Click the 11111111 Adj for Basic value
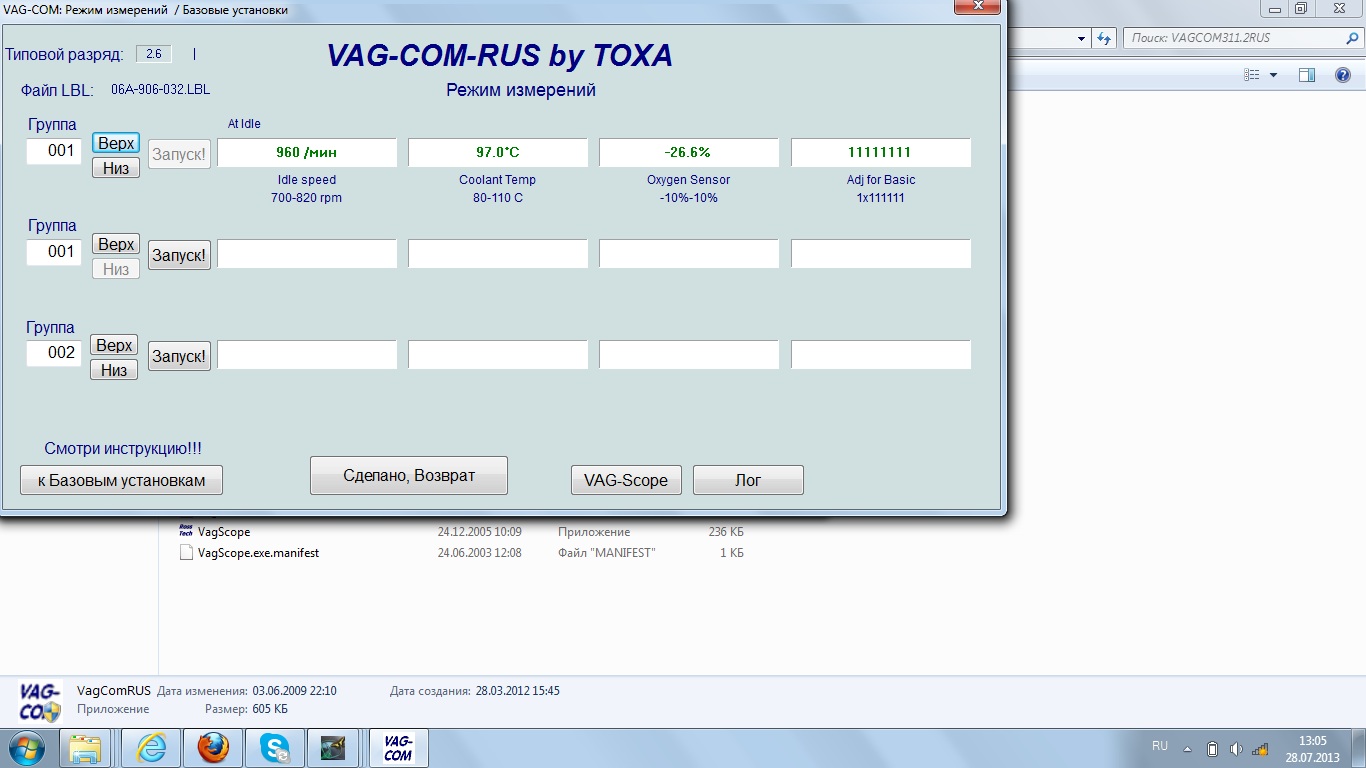The width and height of the screenshot is (1366, 768). [881, 152]
